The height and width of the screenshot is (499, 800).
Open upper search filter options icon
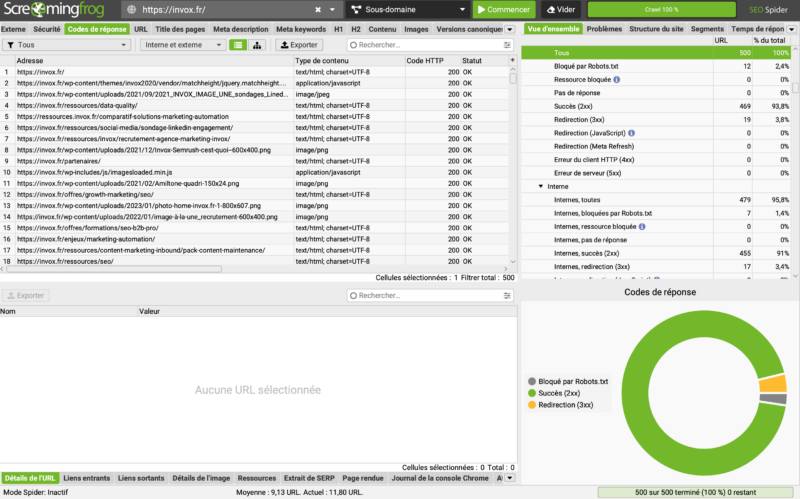tap(507, 45)
